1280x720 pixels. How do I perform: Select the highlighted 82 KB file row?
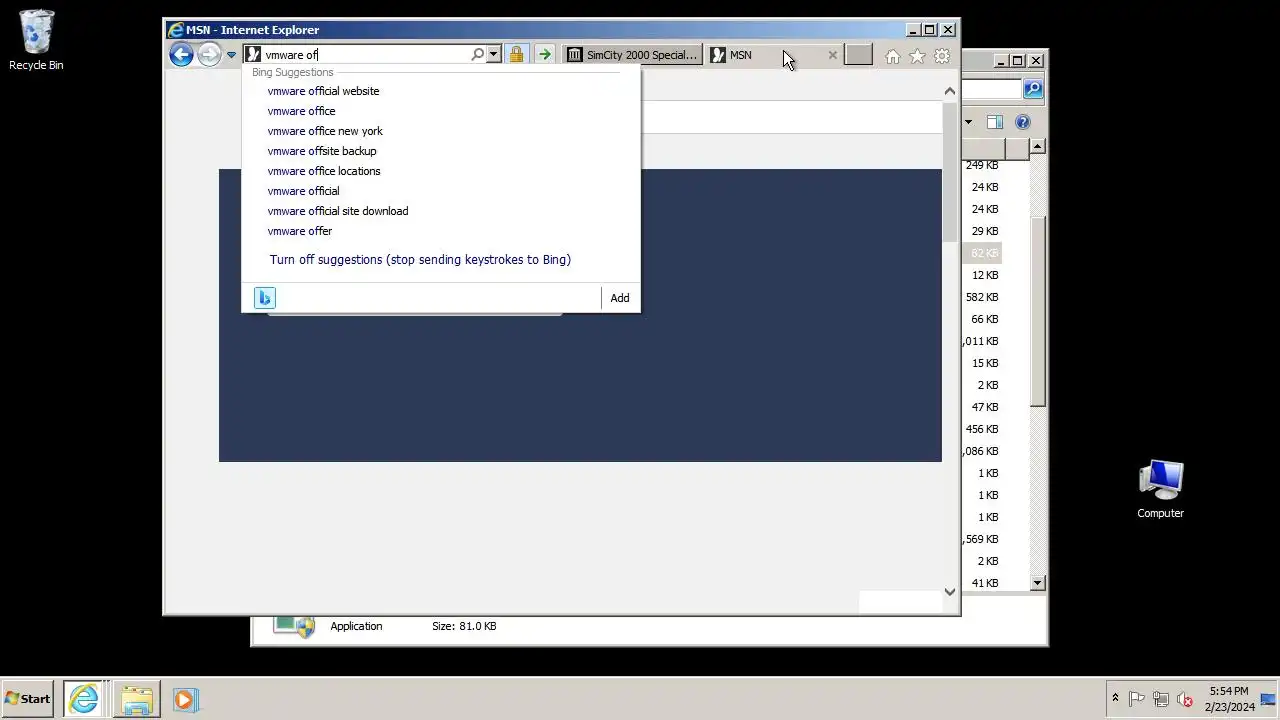click(981, 253)
